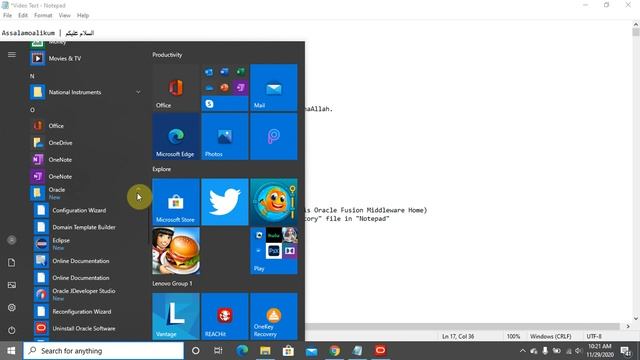This screenshot has height=360, width=640.
Task: Open the Notepad File menu
Action: [7, 16]
